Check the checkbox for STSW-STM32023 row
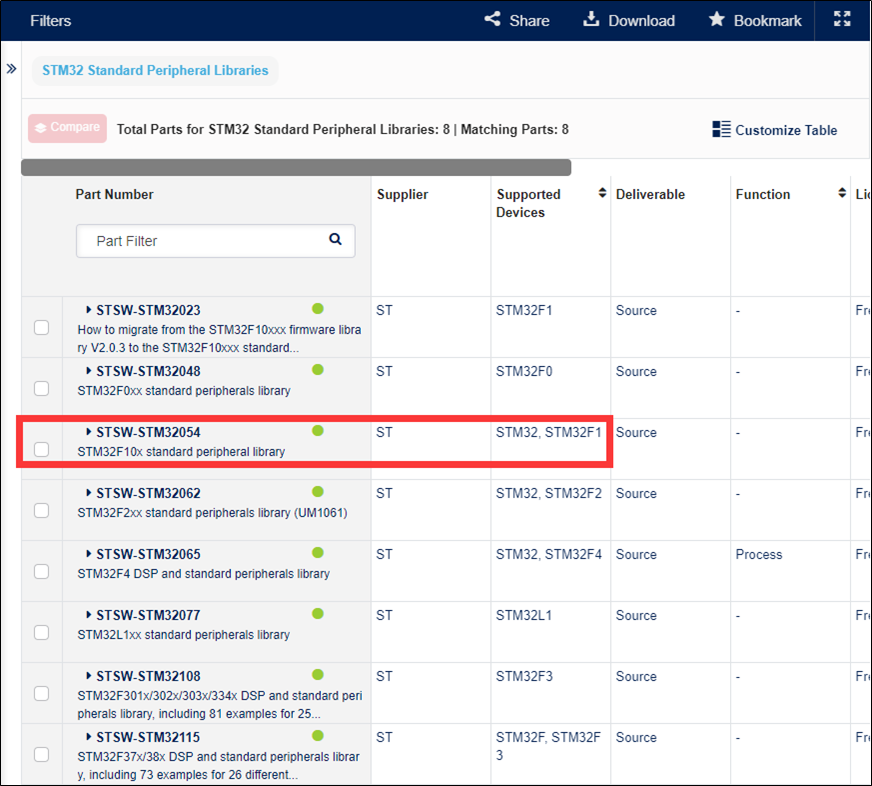The width and height of the screenshot is (872, 786). pyautogui.click(x=41, y=327)
